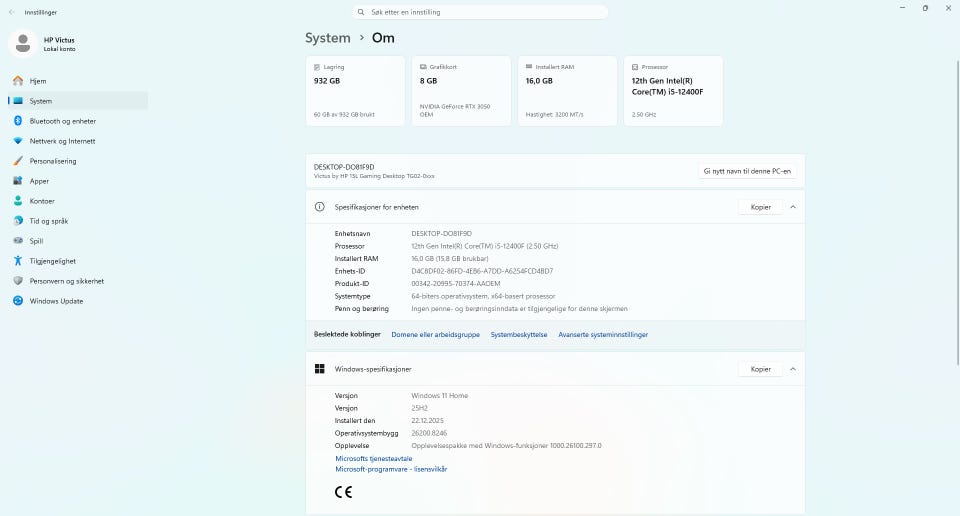Screen dimensions: 960x516
Task: Copy Windows specifications with Kopier
Action: pos(760,369)
